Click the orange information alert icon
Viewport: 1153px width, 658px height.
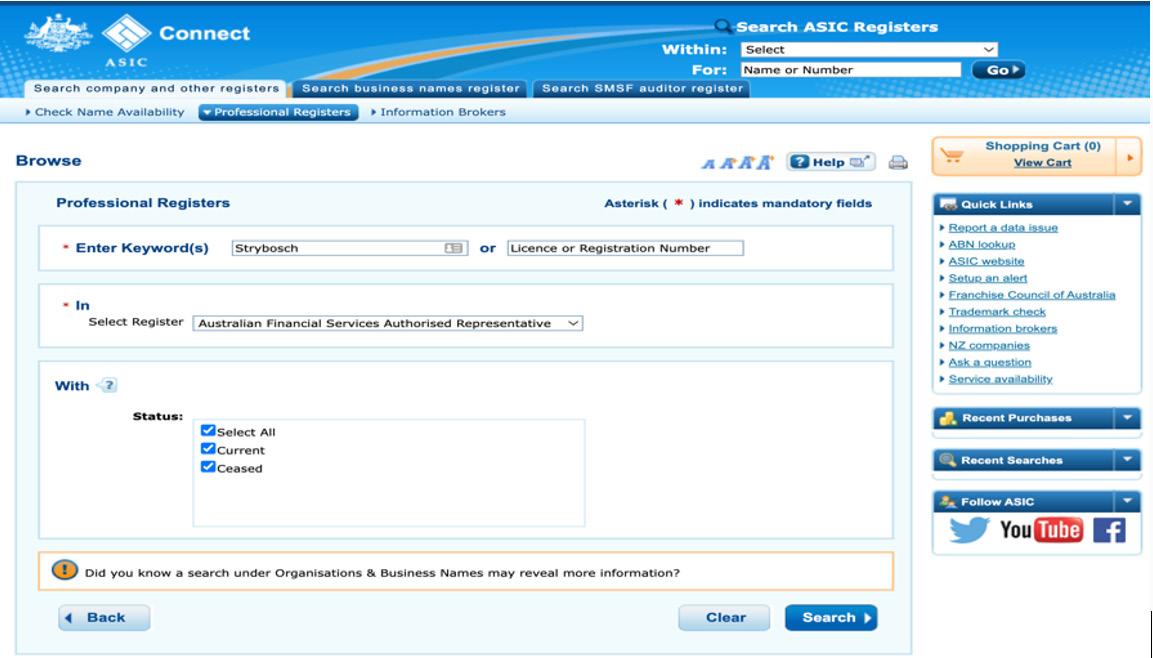click(65, 570)
